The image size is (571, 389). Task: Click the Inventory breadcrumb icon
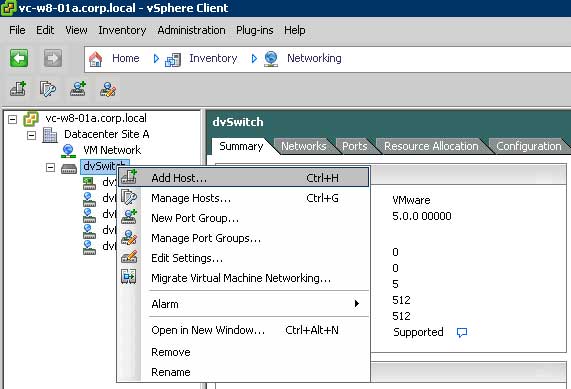[x=173, y=60]
